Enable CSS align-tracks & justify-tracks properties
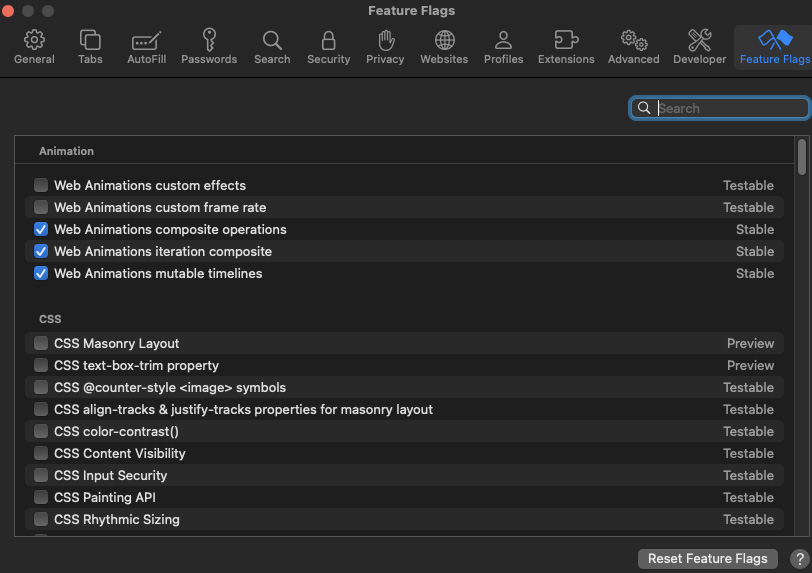 (x=41, y=409)
